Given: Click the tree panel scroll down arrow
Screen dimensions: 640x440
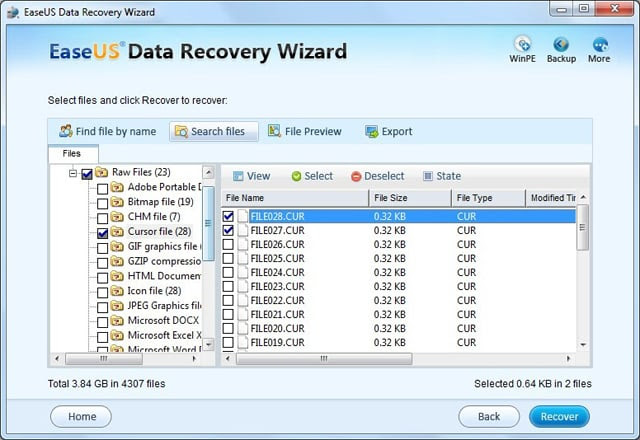Looking at the screenshot, I should click(x=209, y=344).
